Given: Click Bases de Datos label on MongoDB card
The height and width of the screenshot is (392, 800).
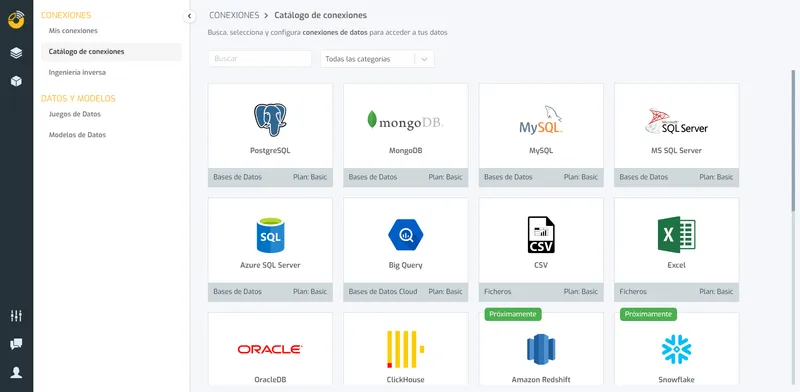Looking at the screenshot, I should click(372, 178).
